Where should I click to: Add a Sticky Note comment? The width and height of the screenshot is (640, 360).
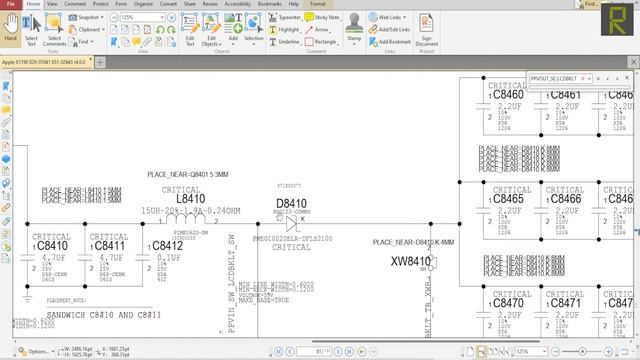[322, 17]
